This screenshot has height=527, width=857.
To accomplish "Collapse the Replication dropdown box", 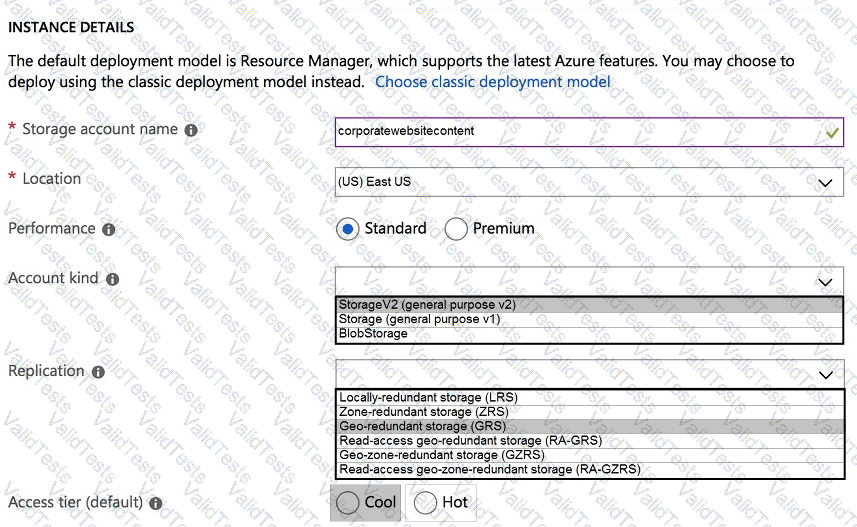I will click(x=825, y=374).
